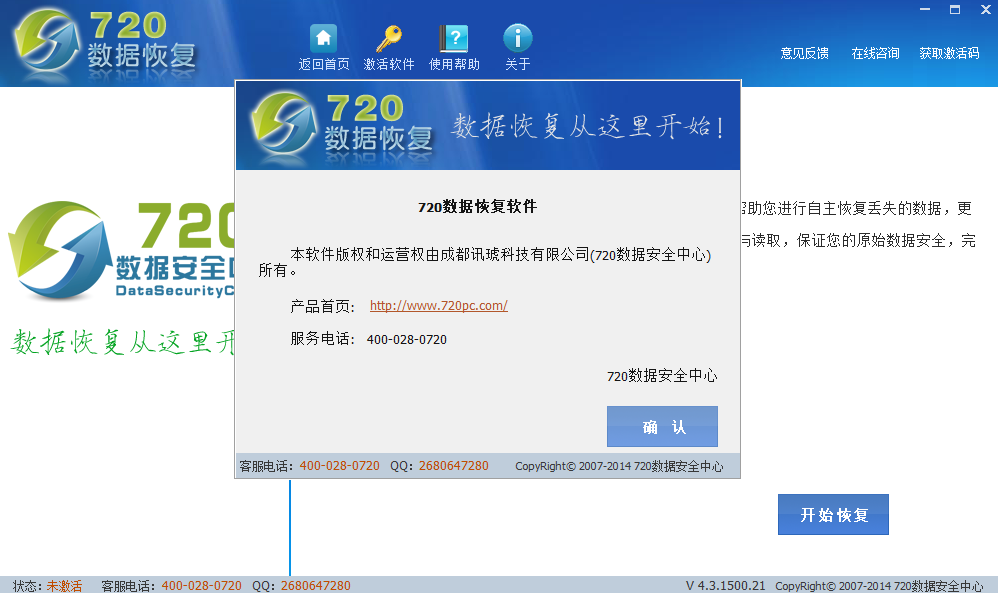Viewport: 998px width, 593px height.
Task: Click 客服电话 number in dialog footer
Action: 339,466
